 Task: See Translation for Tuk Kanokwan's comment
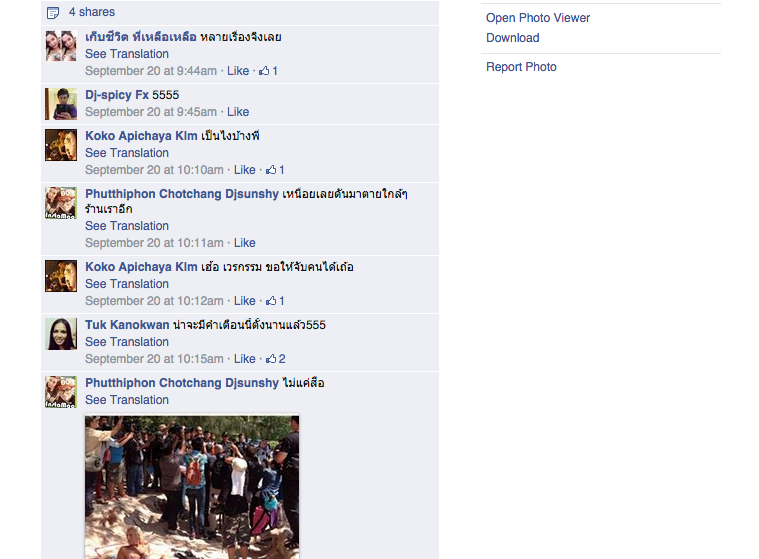point(127,342)
